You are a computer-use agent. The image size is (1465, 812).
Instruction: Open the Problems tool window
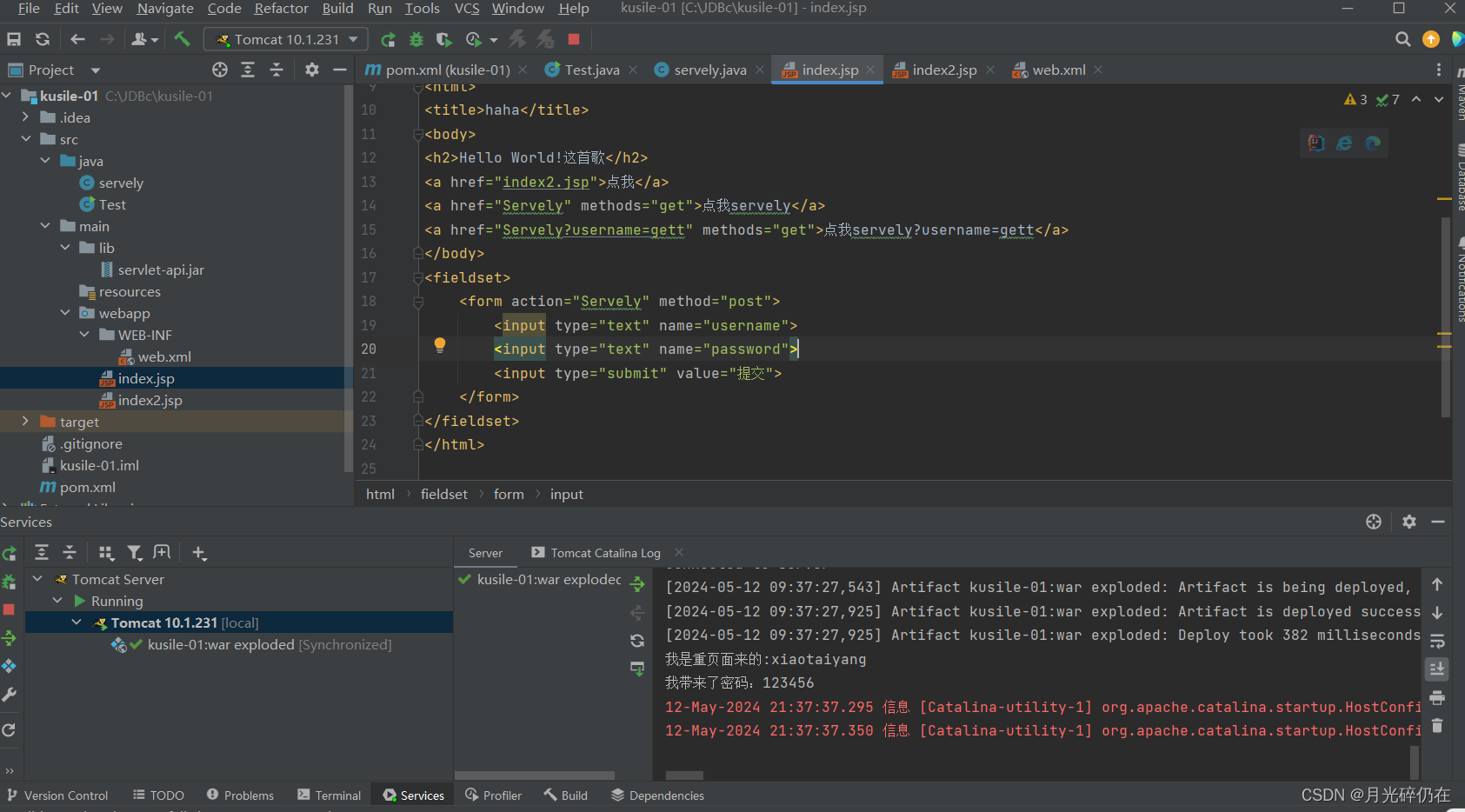click(240, 795)
